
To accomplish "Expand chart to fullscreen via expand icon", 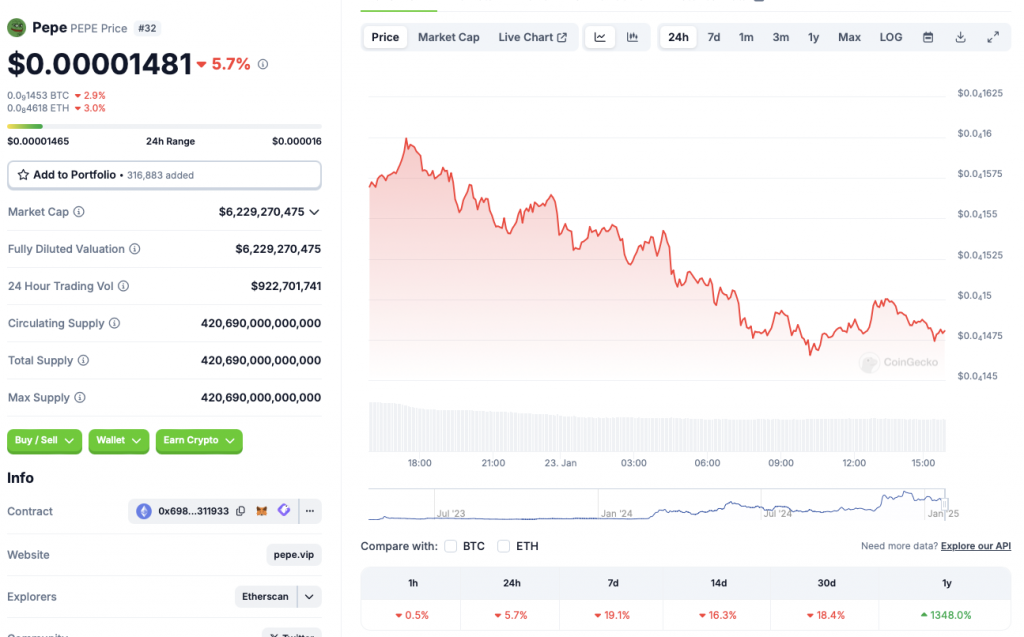I will [x=993, y=36].
